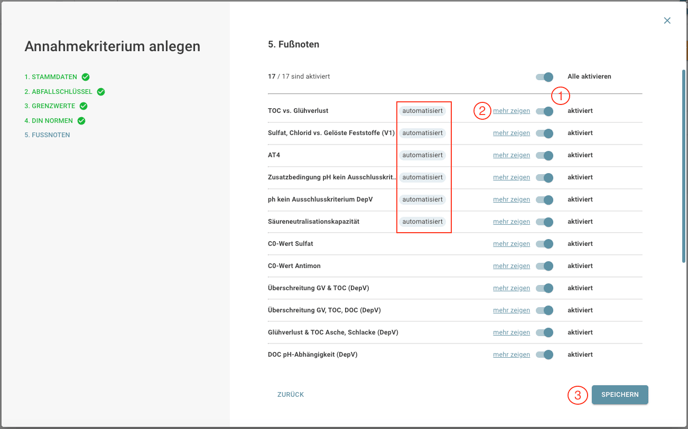
Task: Open step 4. DIN NORMEN
Action: 49,121
